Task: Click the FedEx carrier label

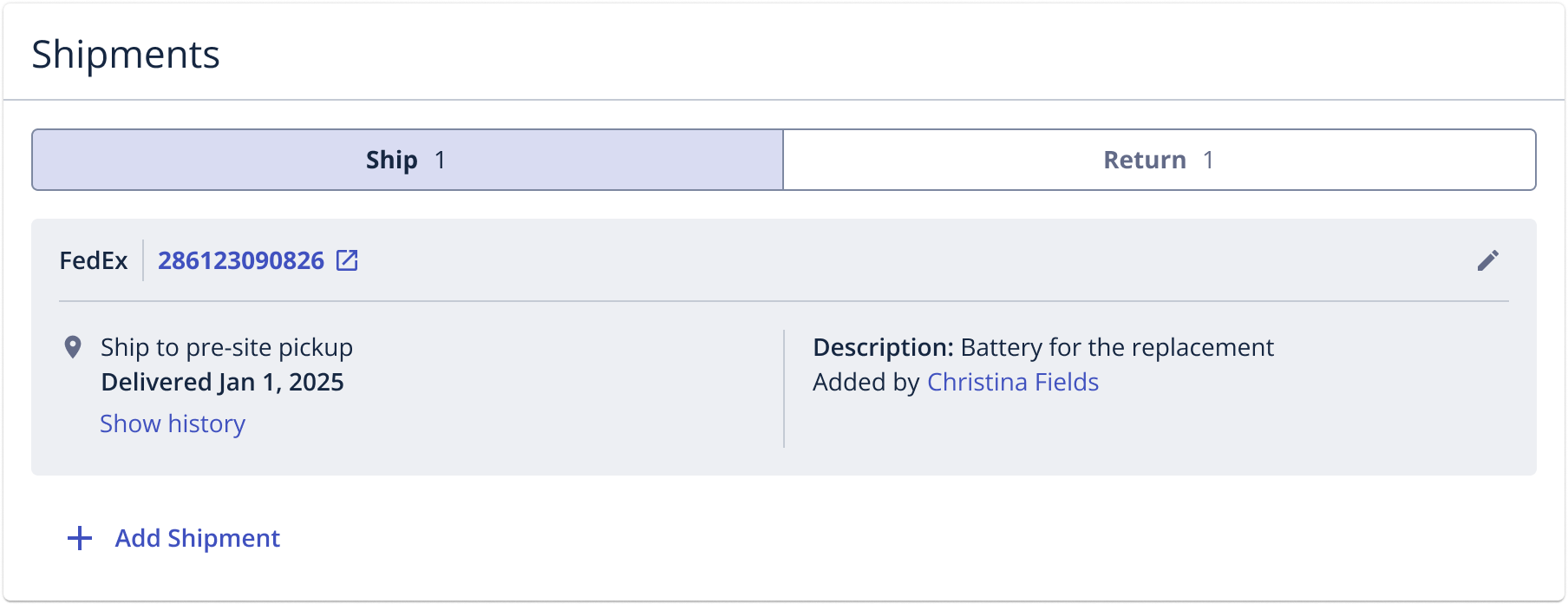Action: (94, 260)
